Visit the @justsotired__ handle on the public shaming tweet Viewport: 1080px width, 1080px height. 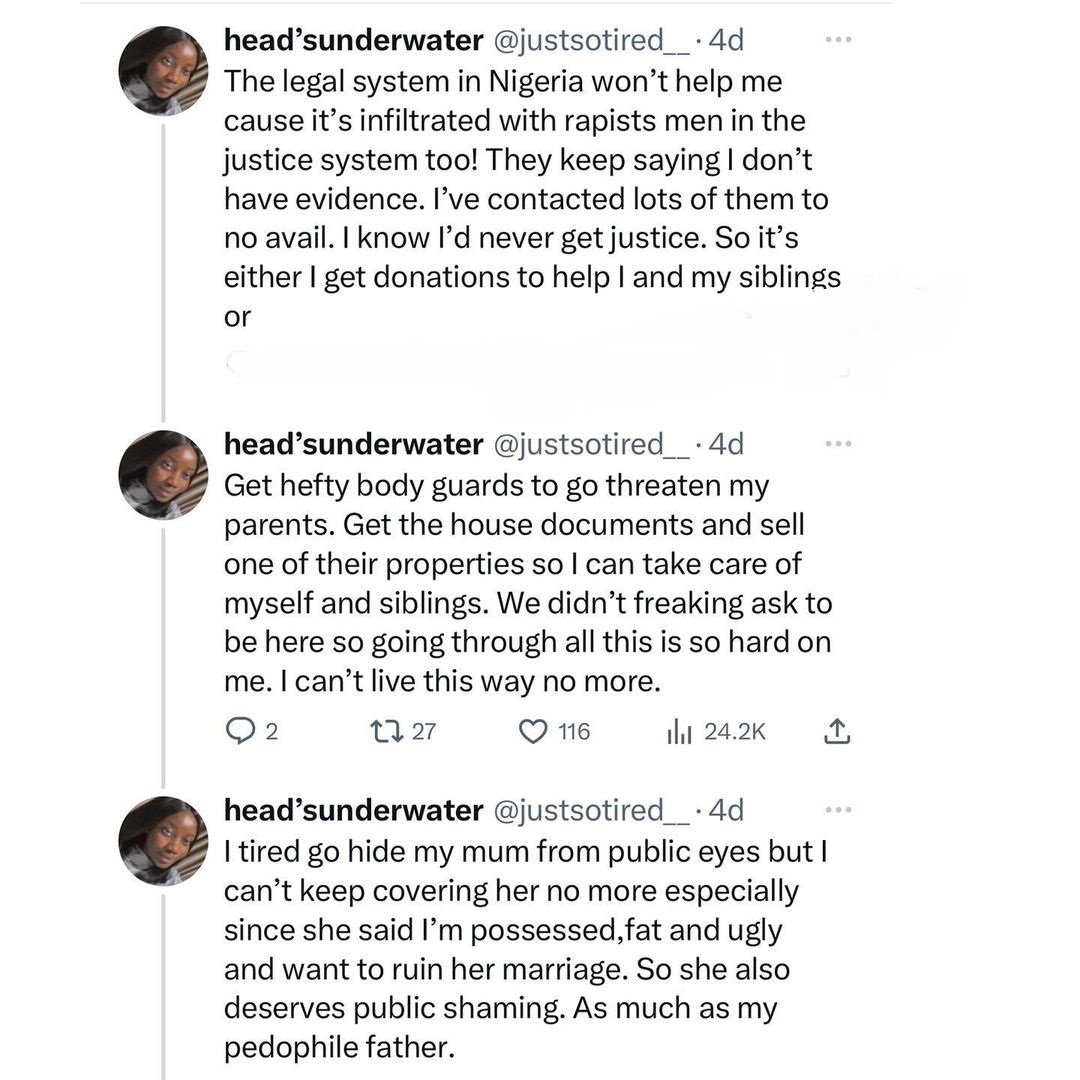click(592, 809)
